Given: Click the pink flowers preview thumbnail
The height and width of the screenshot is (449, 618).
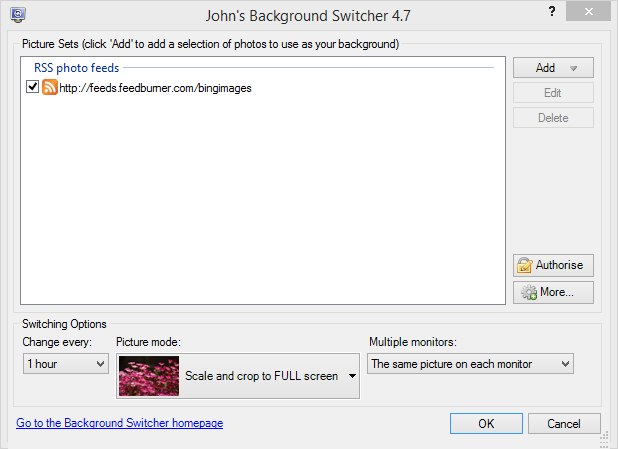Looking at the screenshot, I should [149, 376].
